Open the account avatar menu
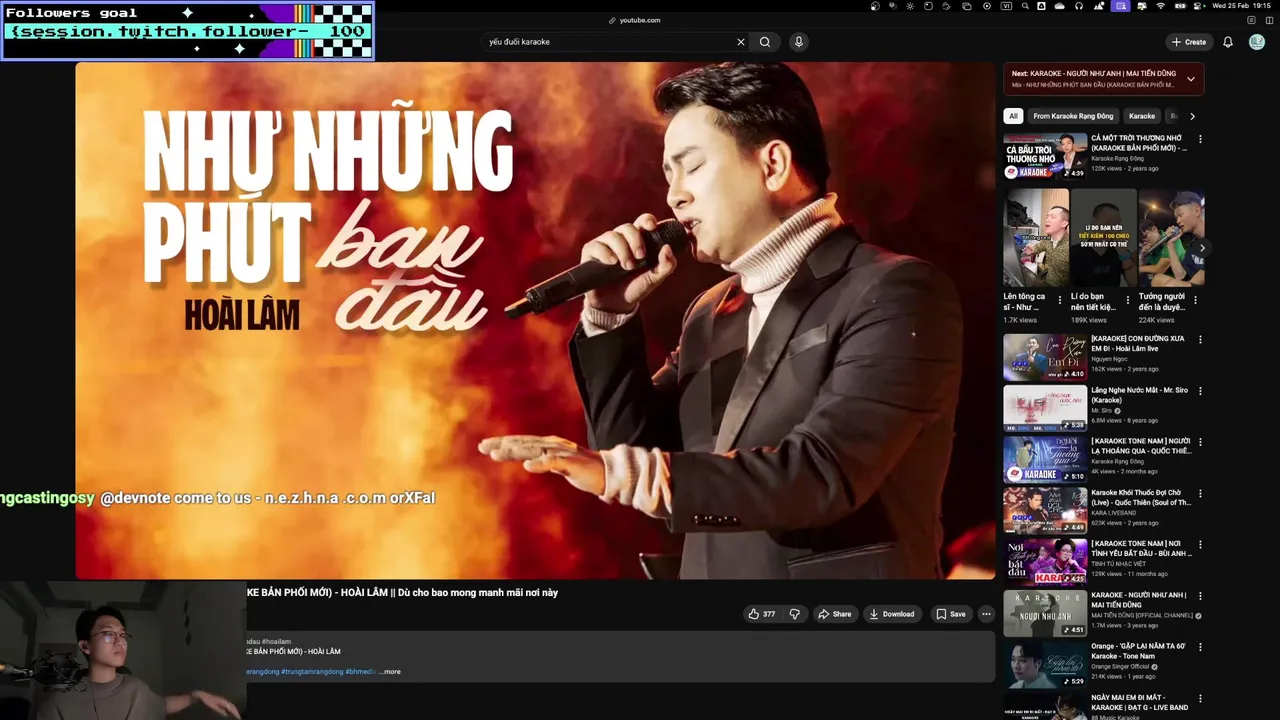The width and height of the screenshot is (1280, 720). (1257, 42)
